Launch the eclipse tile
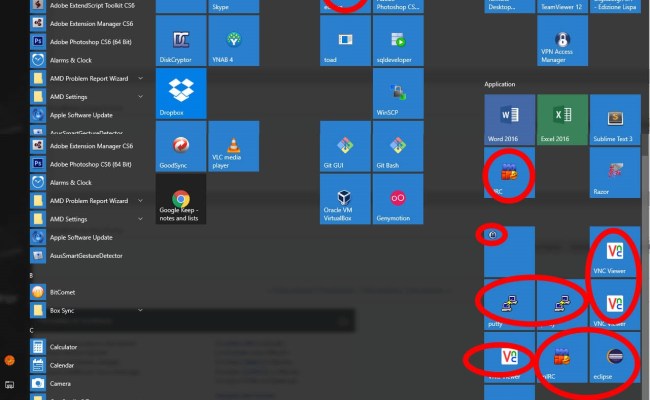The width and height of the screenshot is (650, 400). 615,357
